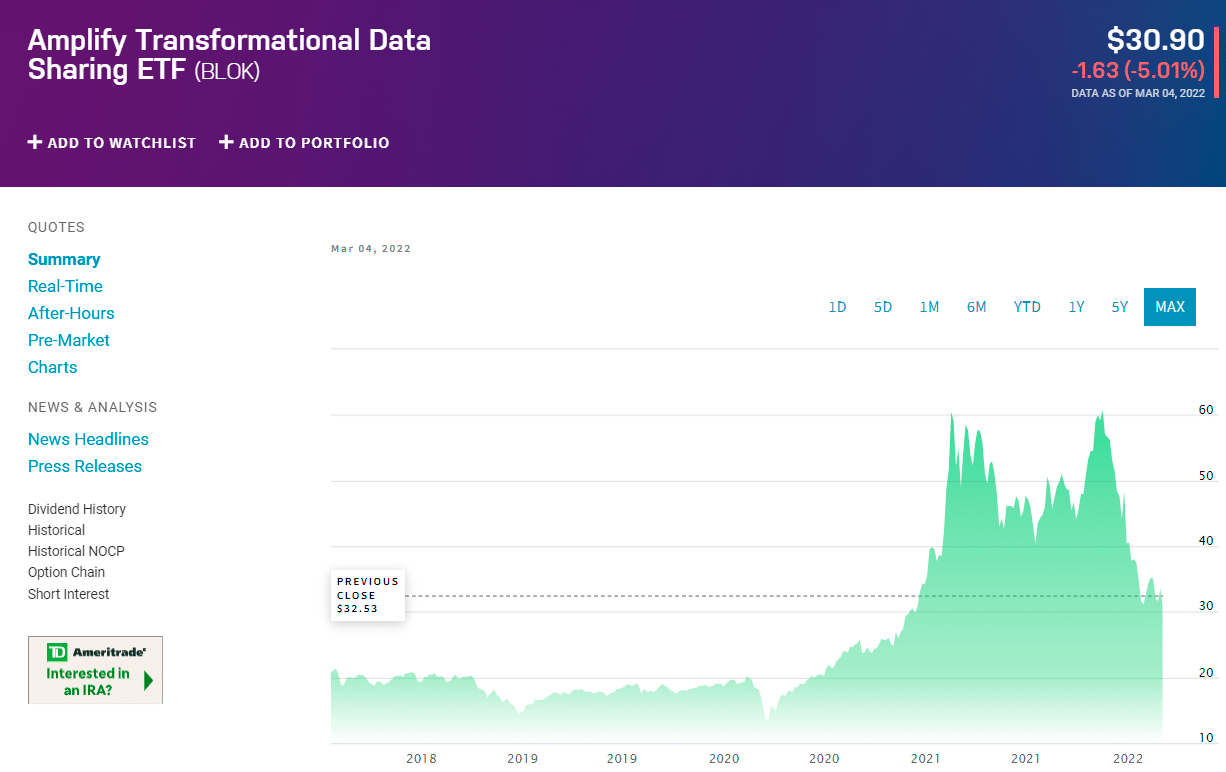Image resolution: width=1226 pixels, height=772 pixels.
Task: Click the 2018 x-axis label
Action: [421, 759]
